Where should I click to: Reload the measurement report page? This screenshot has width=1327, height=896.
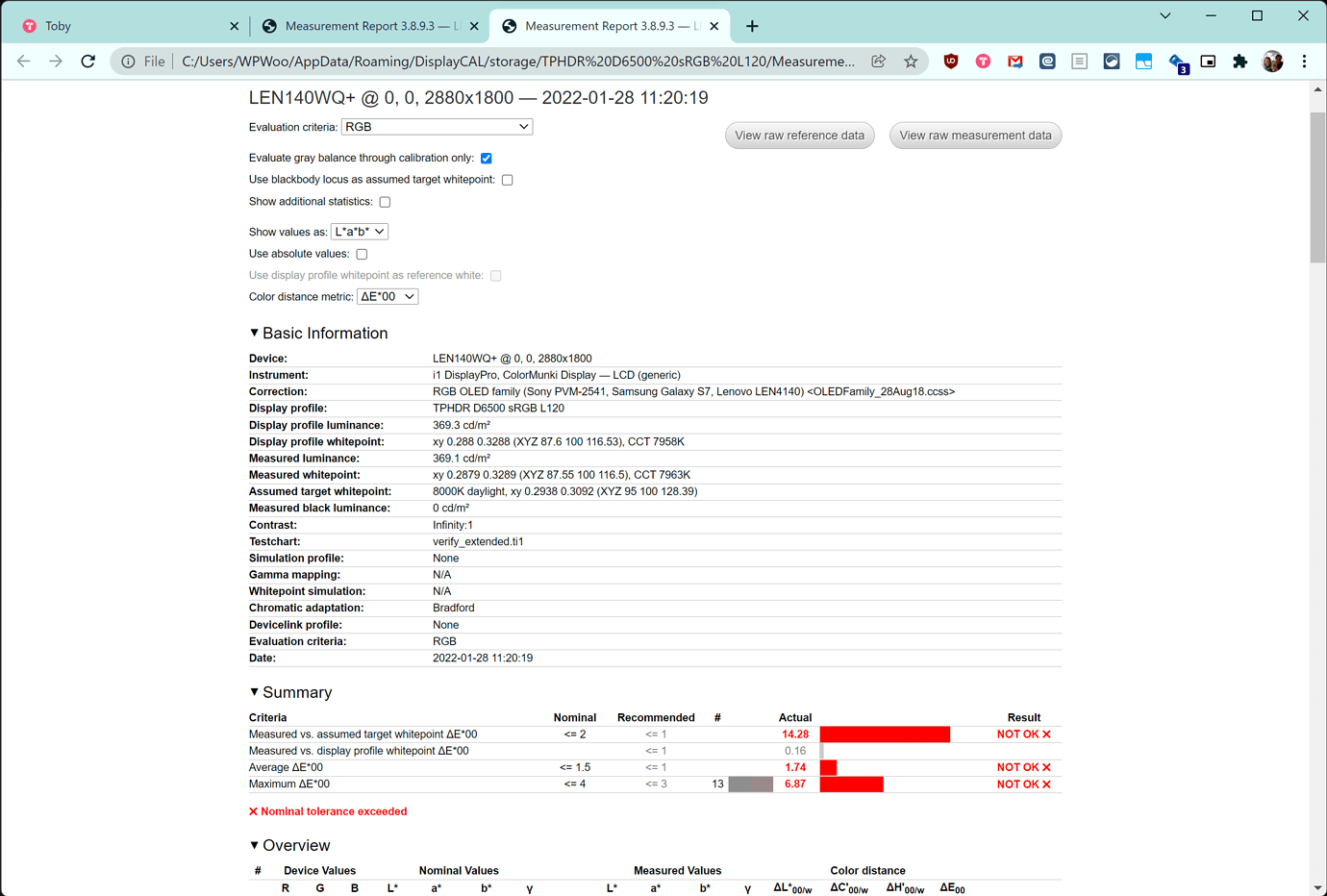88,61
